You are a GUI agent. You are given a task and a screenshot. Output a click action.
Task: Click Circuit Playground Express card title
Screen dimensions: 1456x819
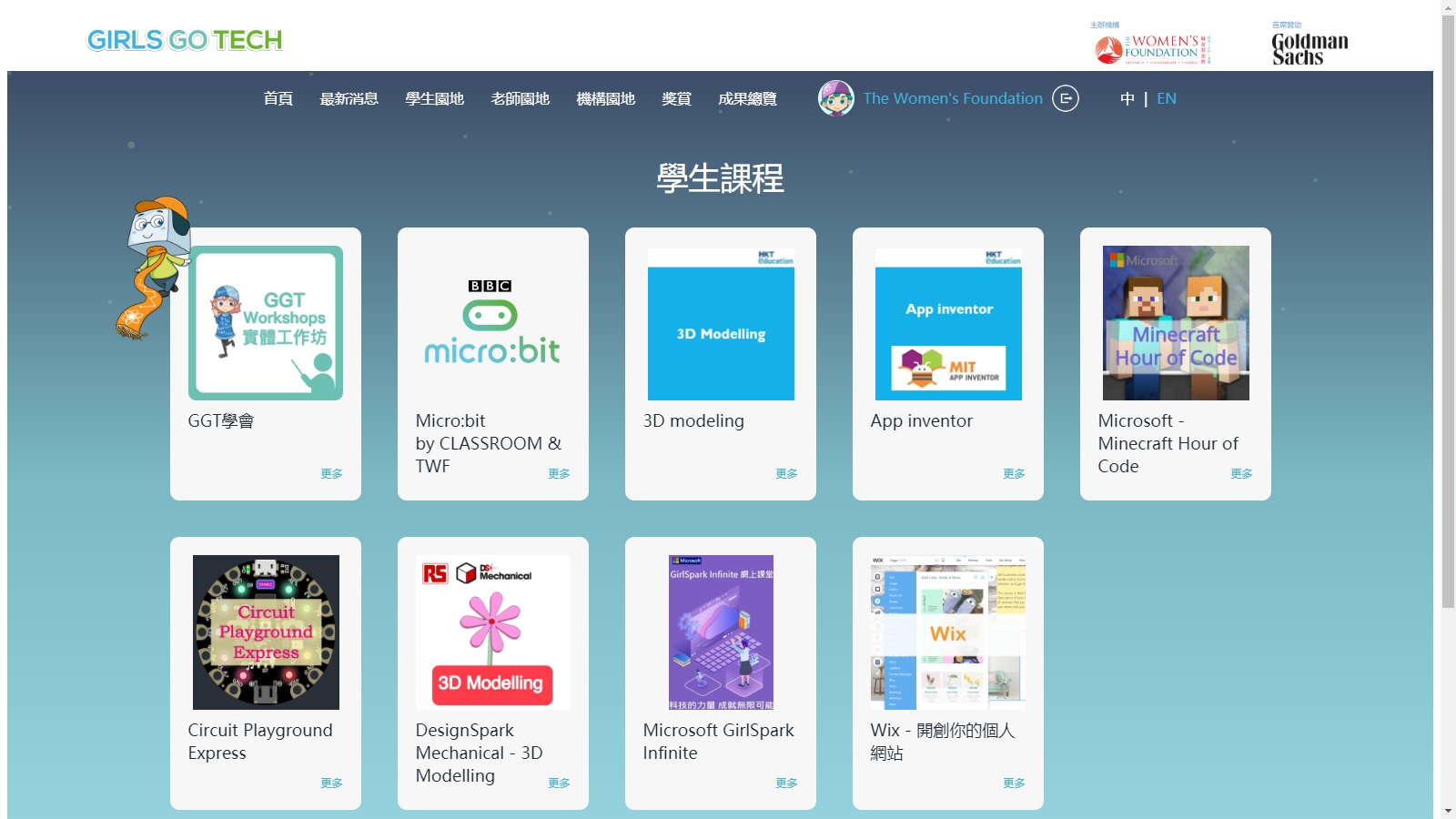coord(260,742)
